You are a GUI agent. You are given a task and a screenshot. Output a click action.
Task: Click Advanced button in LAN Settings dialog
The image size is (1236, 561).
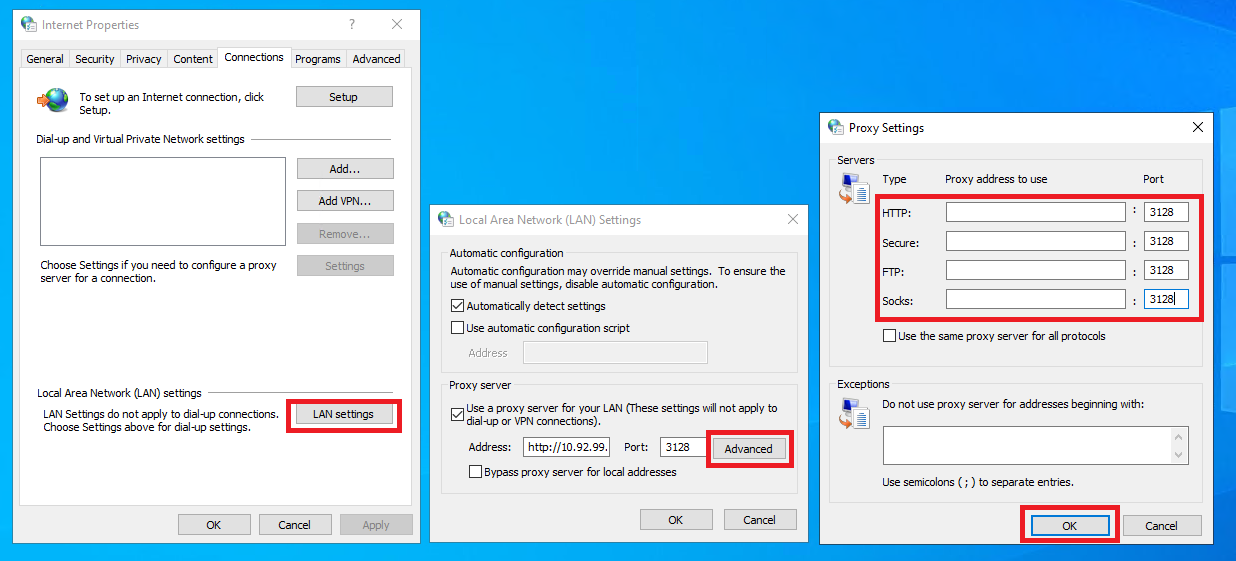point(749,449)
